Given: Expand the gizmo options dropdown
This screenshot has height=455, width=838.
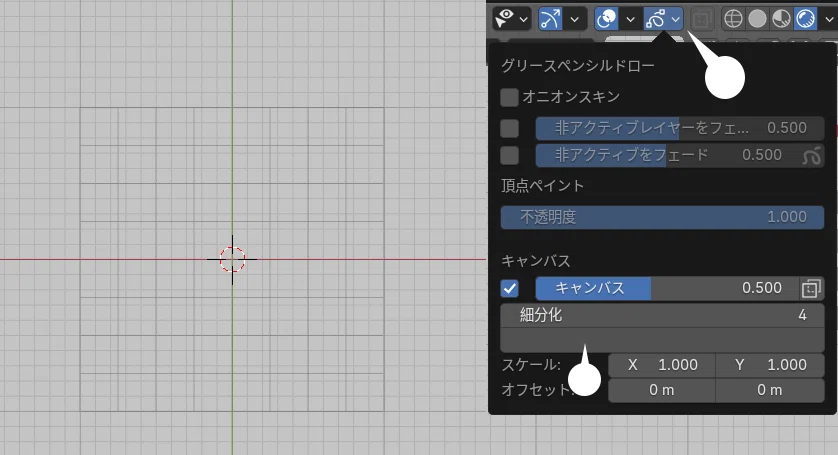Looking at the screenshot, I should coord(575,19).
